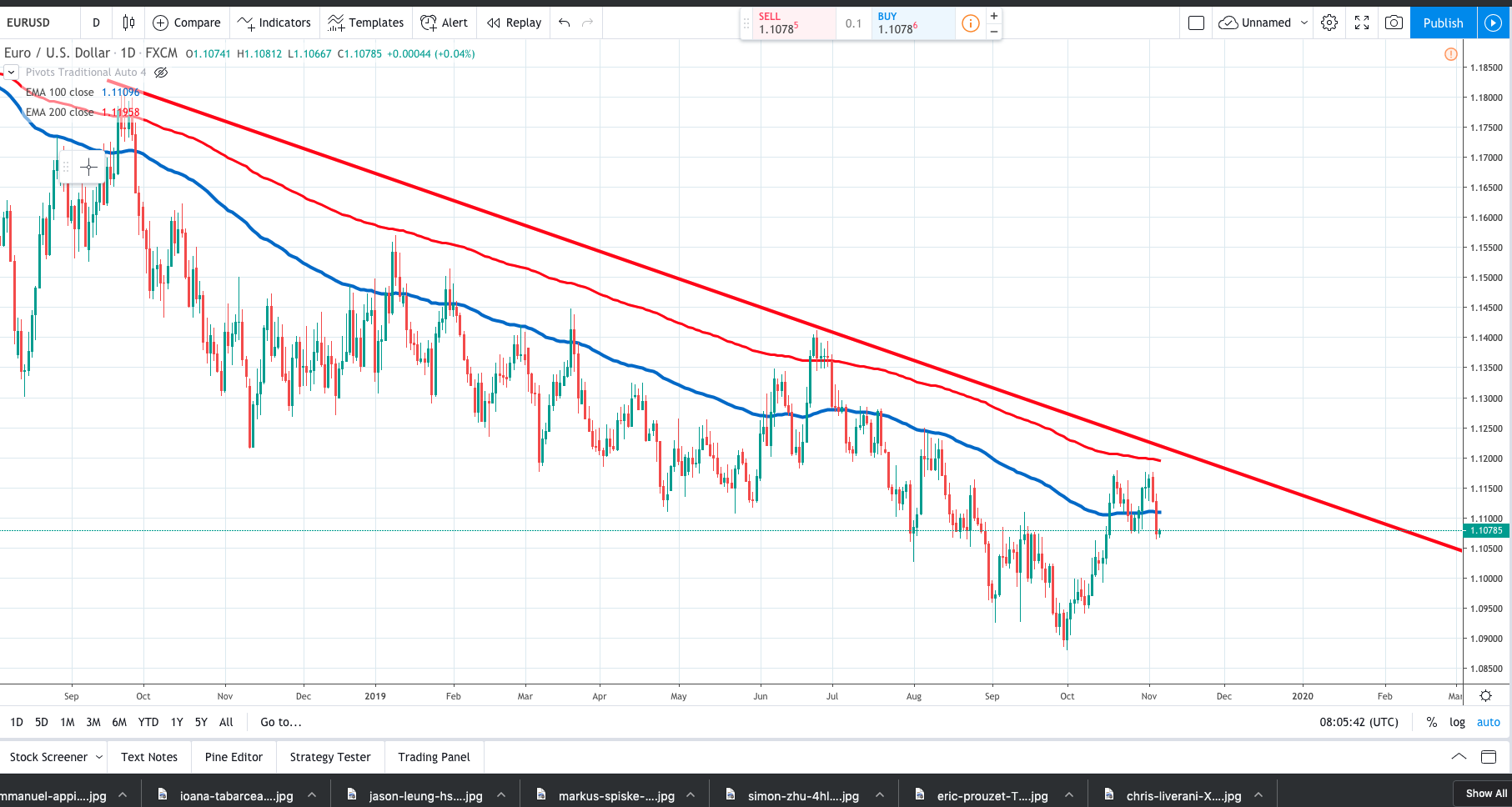Click the Redo arrow icon
This screenshot has height=807, width=1512.
click(x=587, y=23)
